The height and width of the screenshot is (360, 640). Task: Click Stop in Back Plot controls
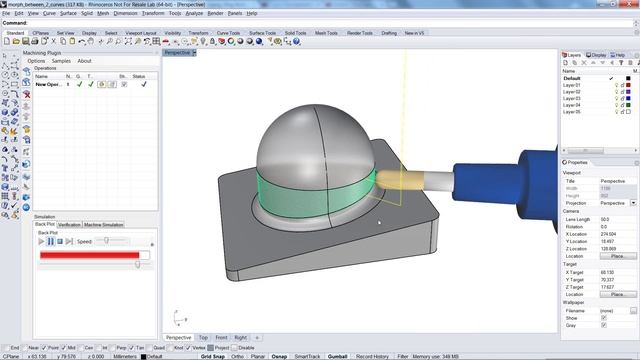pyautogui.click(x=60, y=242)
